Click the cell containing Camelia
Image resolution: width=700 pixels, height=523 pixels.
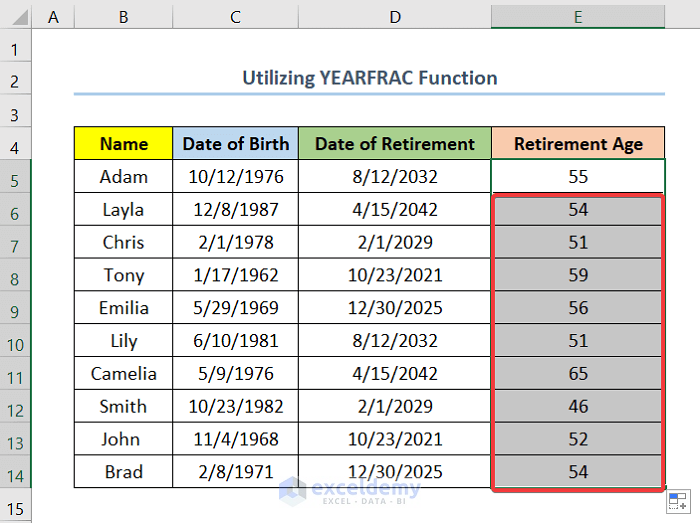[123, 374]
